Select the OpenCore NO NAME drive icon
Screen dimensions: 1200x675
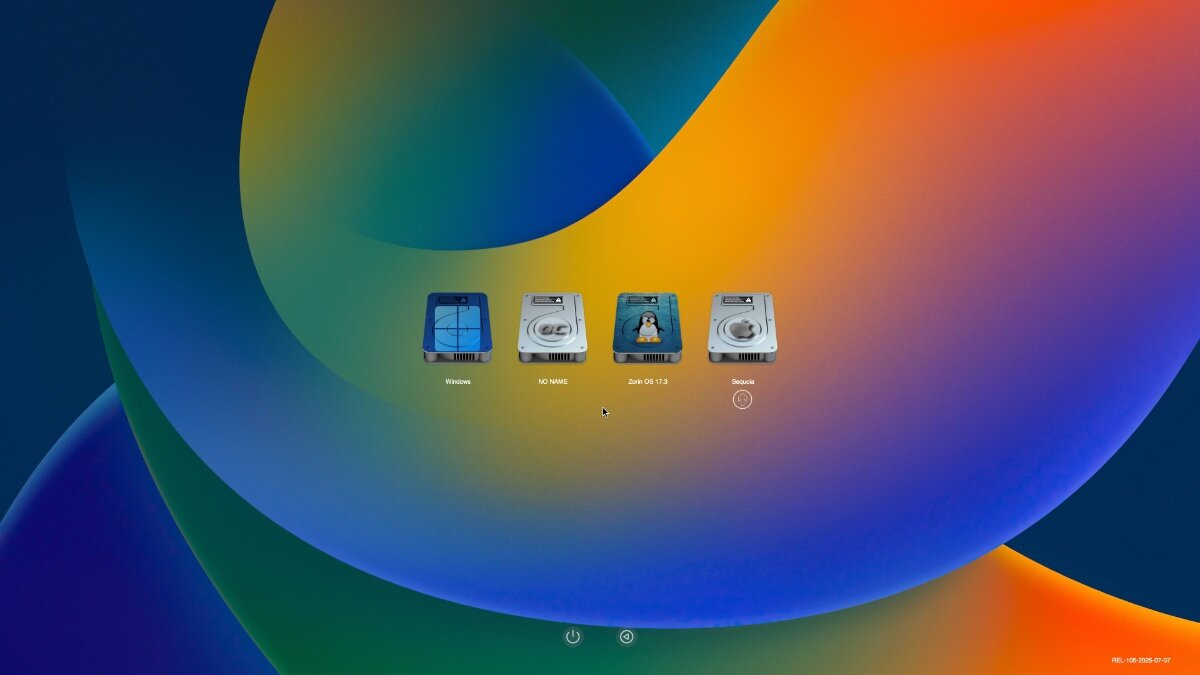pyautogui.click(x=552, y=328)
